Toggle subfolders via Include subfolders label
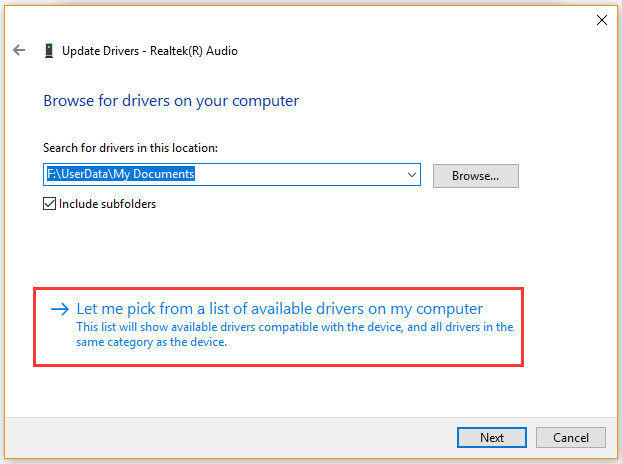The width and height of the screenshot is (622, 464). tap(108, 204)
